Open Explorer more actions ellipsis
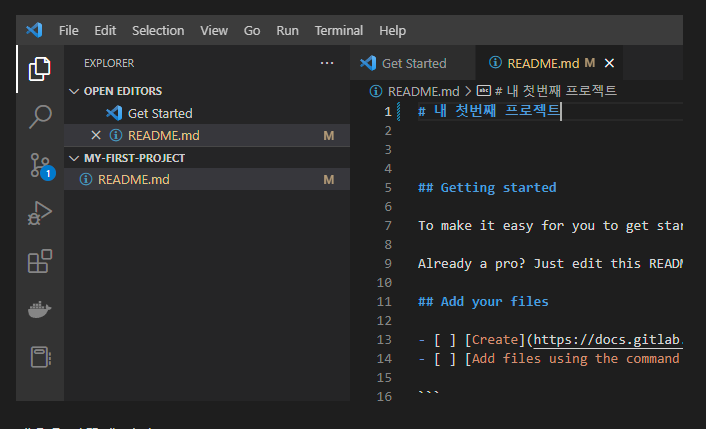706x429 pixels. 327,63
